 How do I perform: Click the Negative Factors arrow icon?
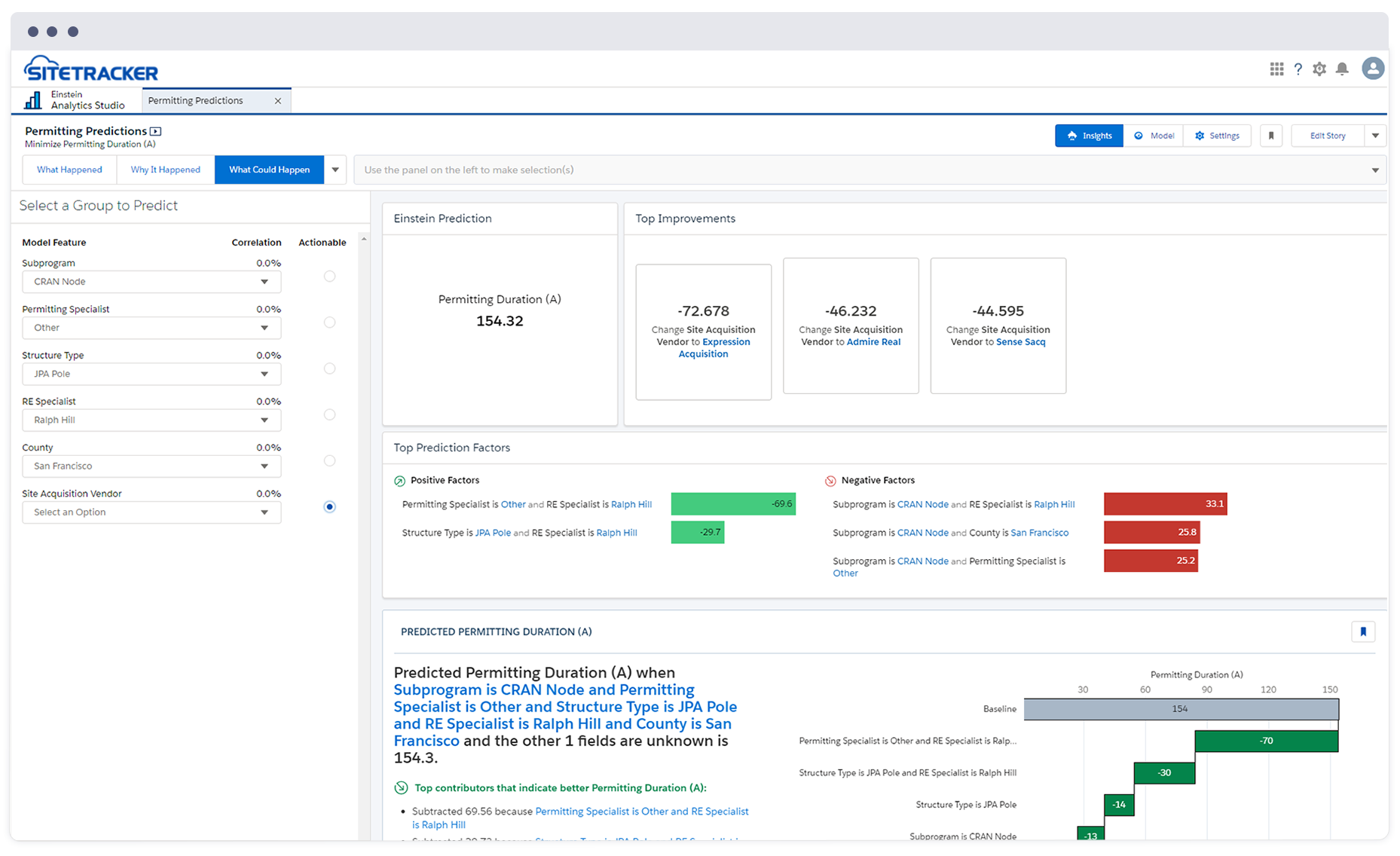coord(830,481)
